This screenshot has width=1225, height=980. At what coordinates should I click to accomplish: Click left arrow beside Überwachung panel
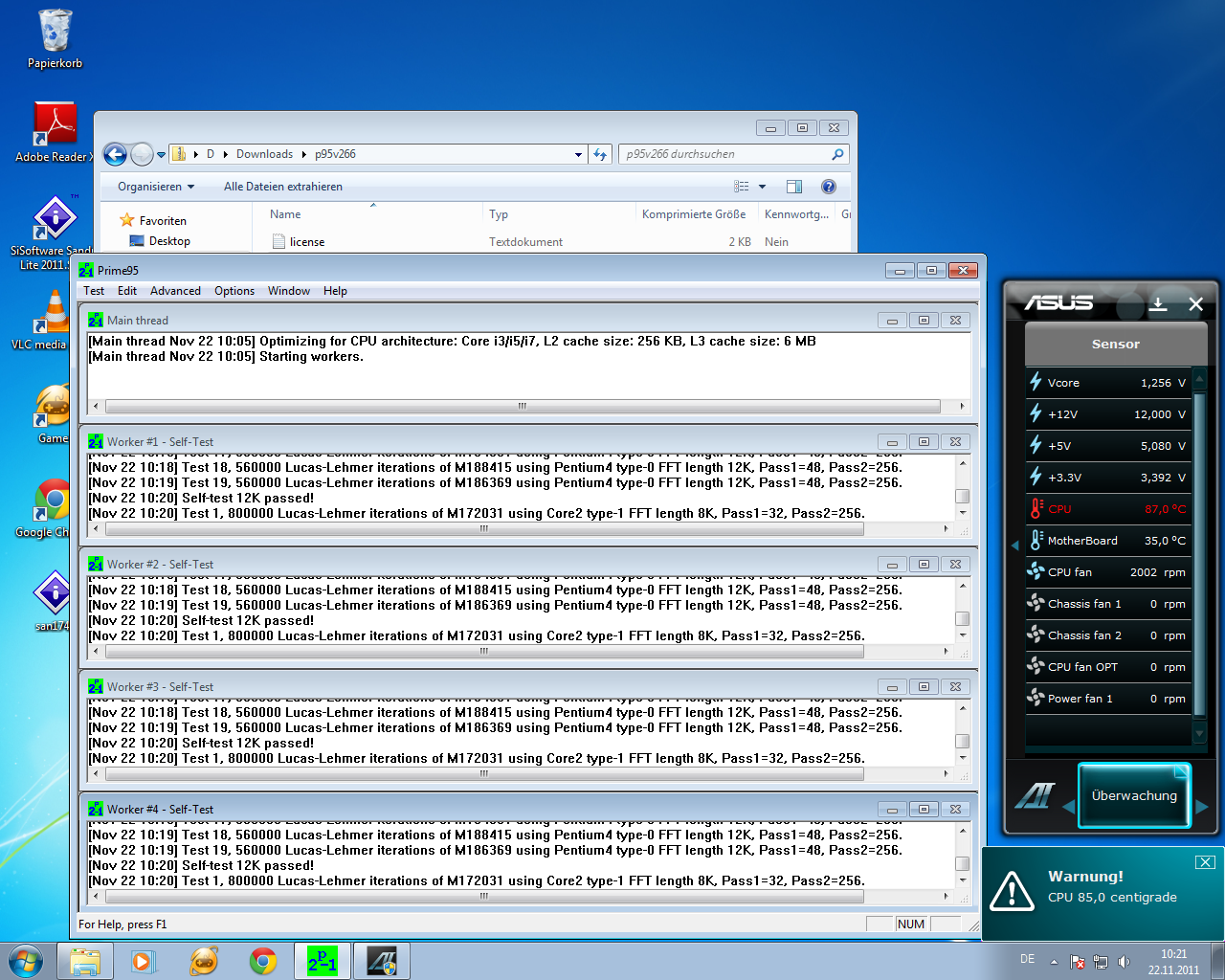click(1069, 807)
